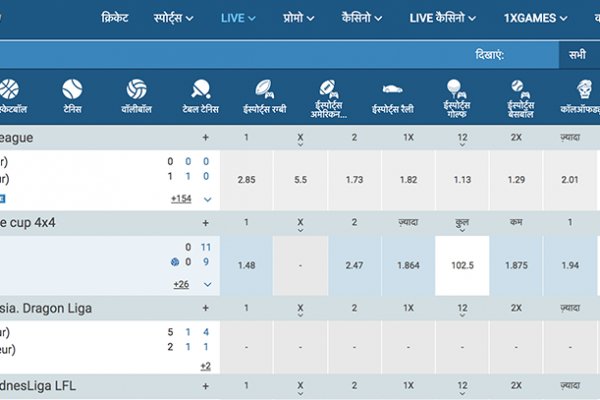Image resolution: width=600 pixels, height=400 pixels.
Task: Open the क्रिकेट menu item
Action: [x=120, y=18]
